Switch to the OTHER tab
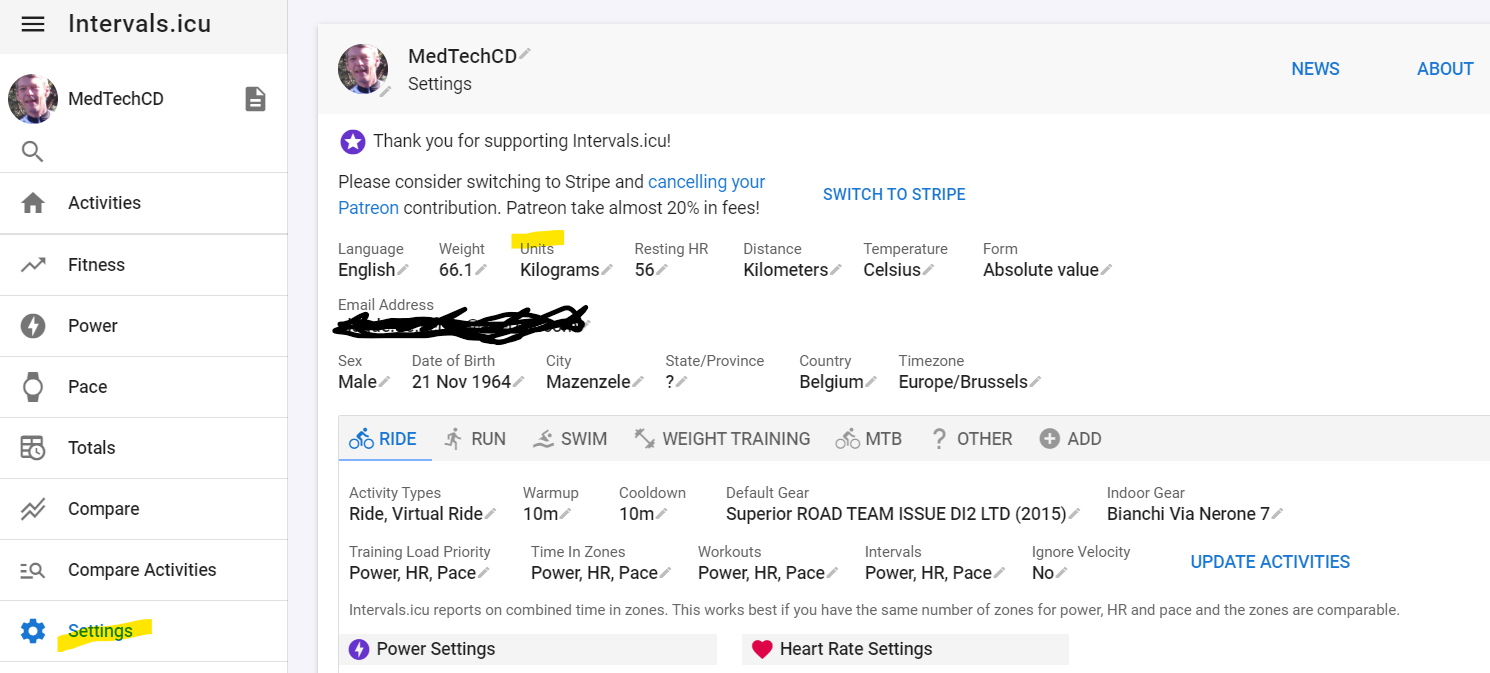 tap(971, 439)
